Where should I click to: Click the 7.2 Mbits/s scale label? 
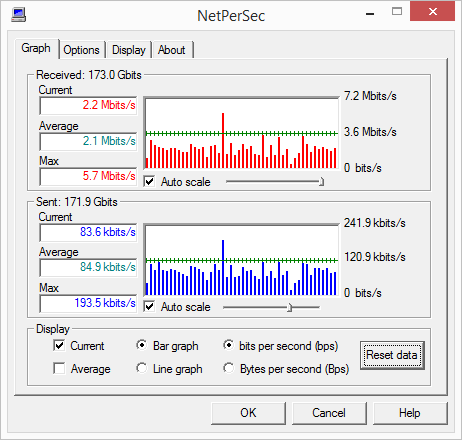point(370,96)
